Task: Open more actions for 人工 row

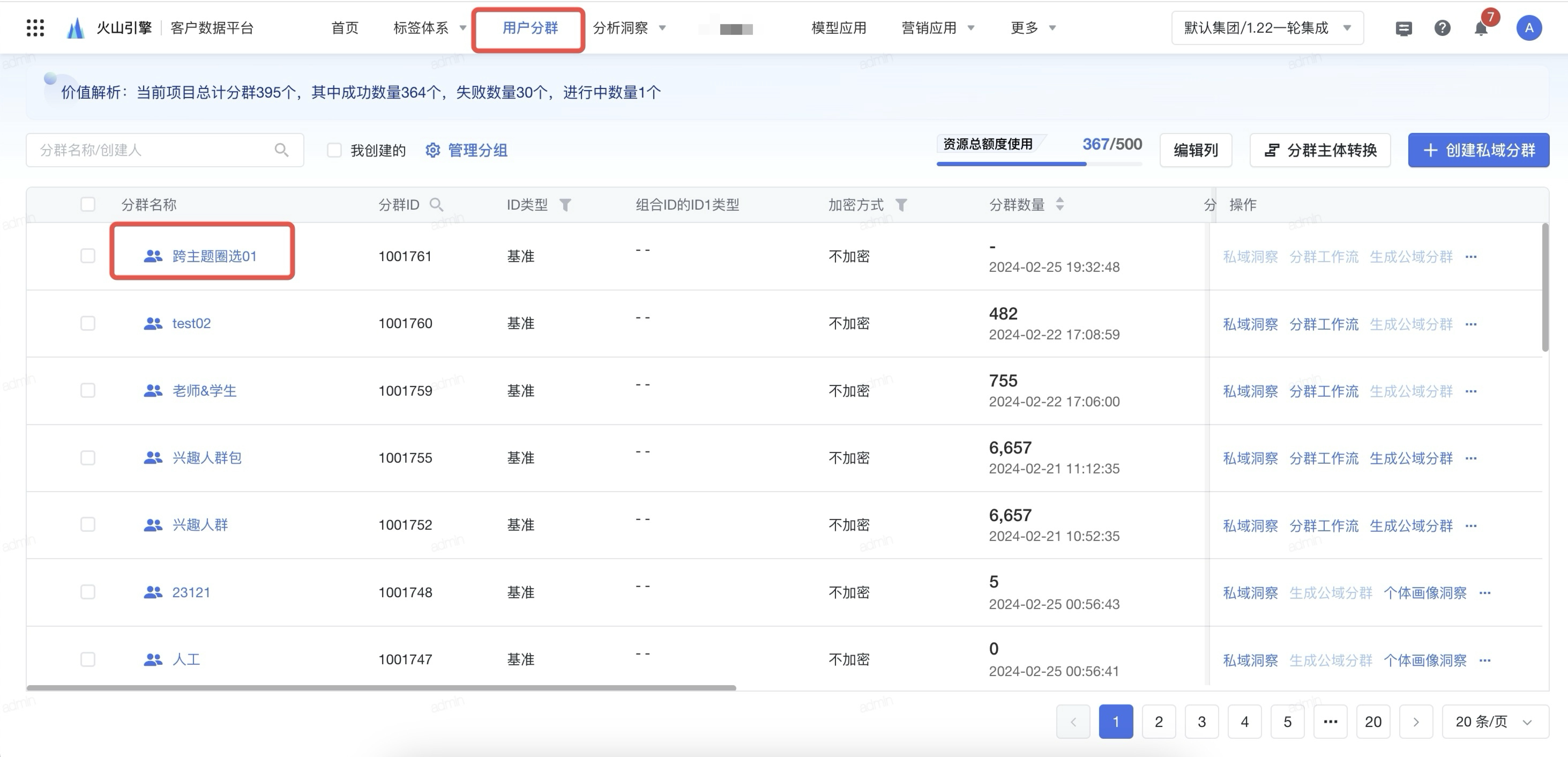Action: pyautogui.click(x=1485, y=660)
